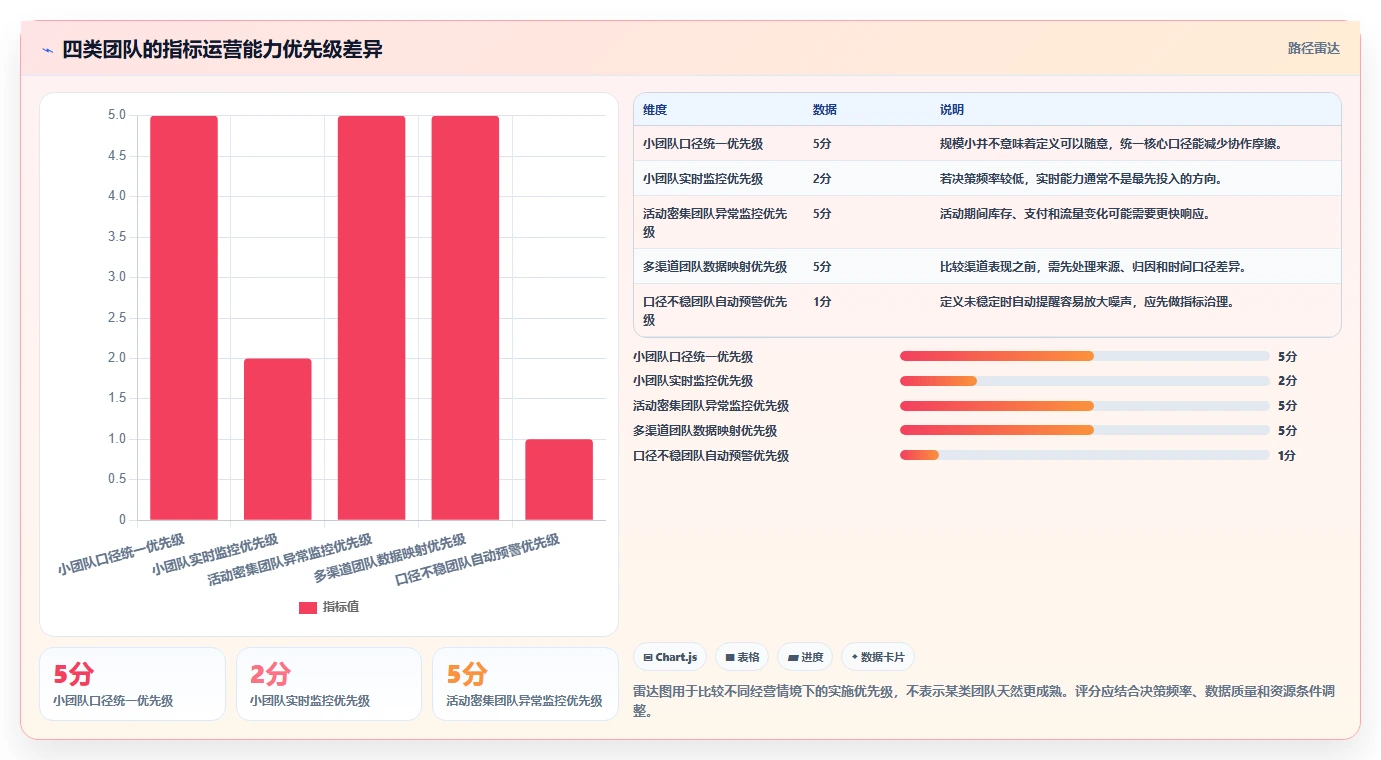Open the 5分 活动密集团队异常监控优先级 stat card
Screen dimensions: 1381x760
point(526,684)
